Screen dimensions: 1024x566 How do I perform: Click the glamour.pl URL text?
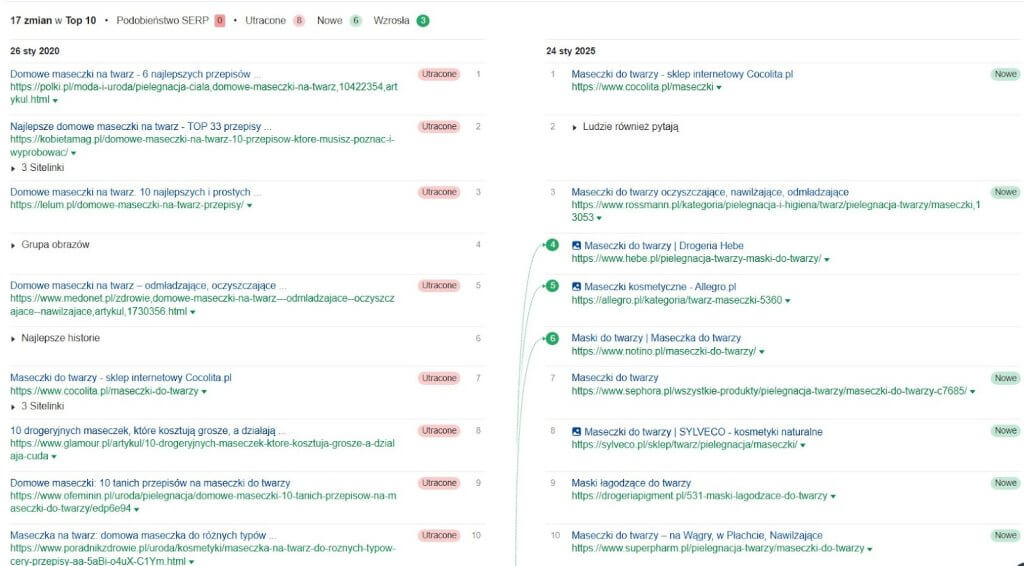pyautogui.click(x=202, y=450)
